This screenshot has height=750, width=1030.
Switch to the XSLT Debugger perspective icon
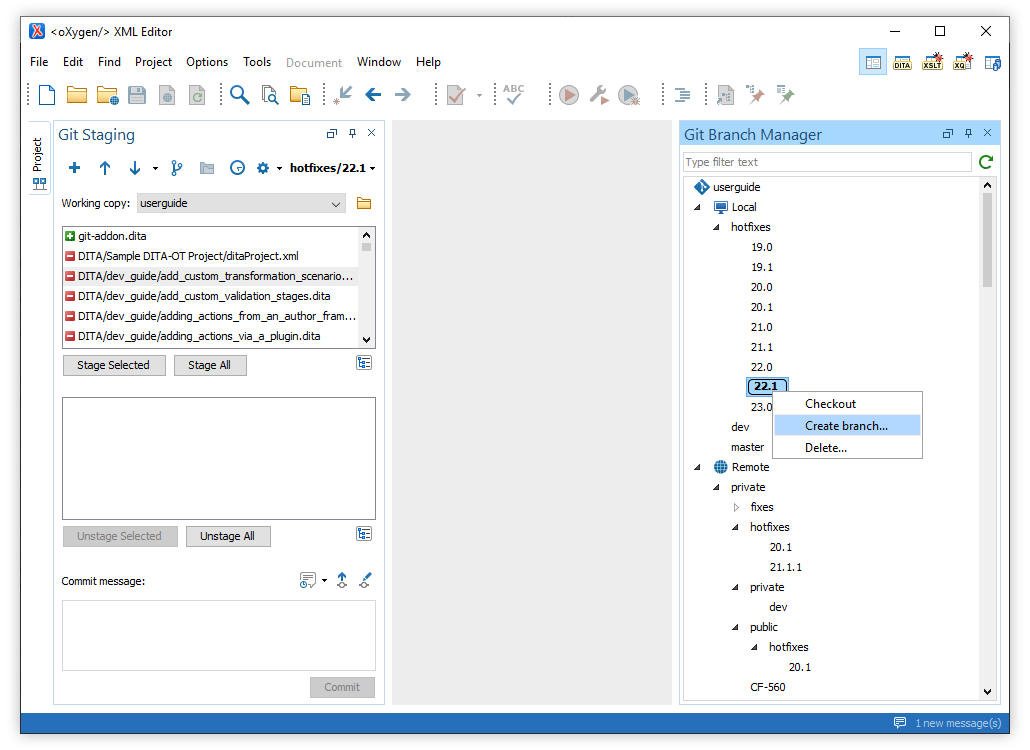932,62
